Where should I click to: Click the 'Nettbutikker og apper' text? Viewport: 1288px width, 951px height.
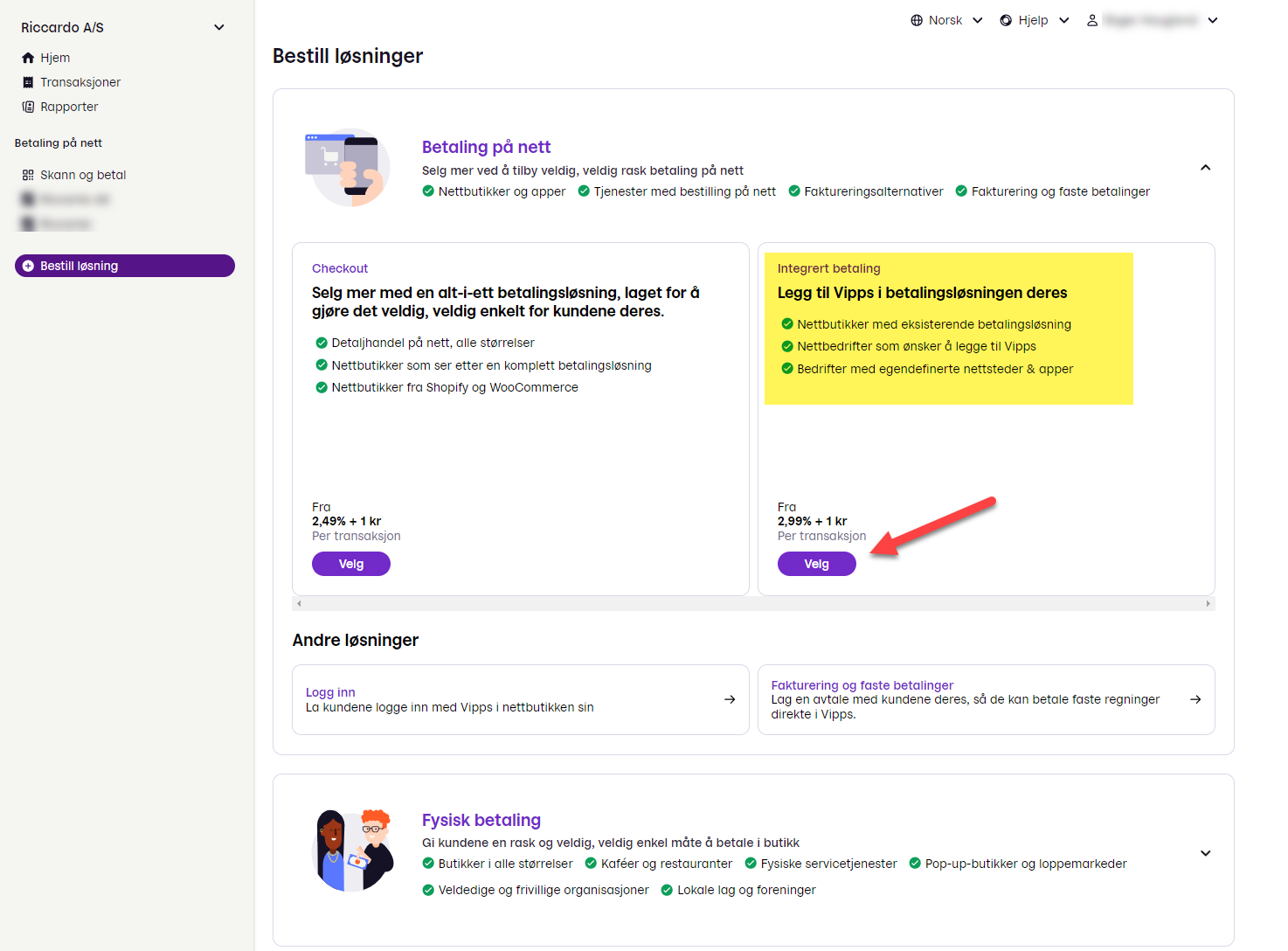tap(502, 191)
